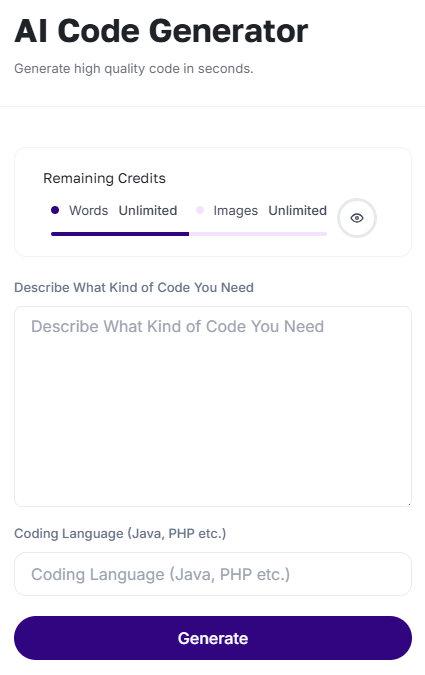Screen dimensions: 425x675
Task: Click the light lavender Images legend dot
Action: click(200, 210)
